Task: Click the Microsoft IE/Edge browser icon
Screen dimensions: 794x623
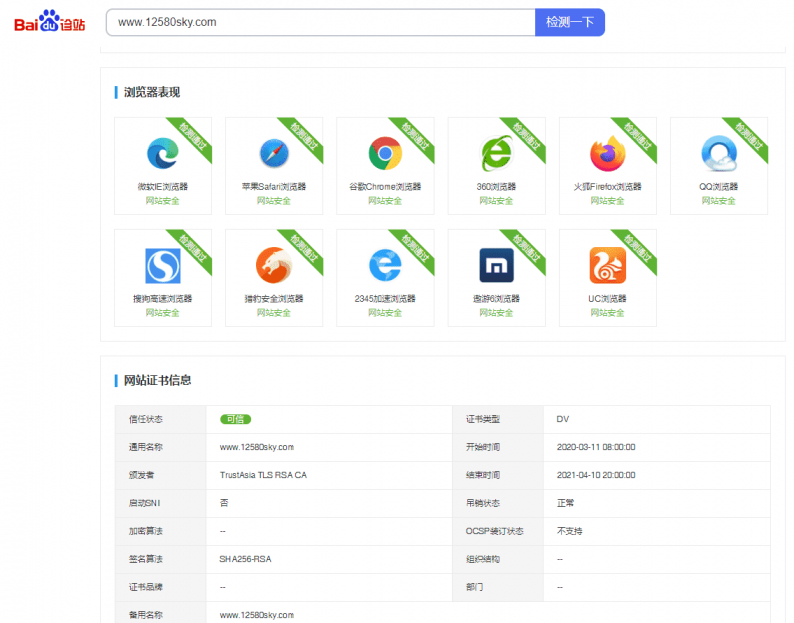Action: [x=163, y=153]
